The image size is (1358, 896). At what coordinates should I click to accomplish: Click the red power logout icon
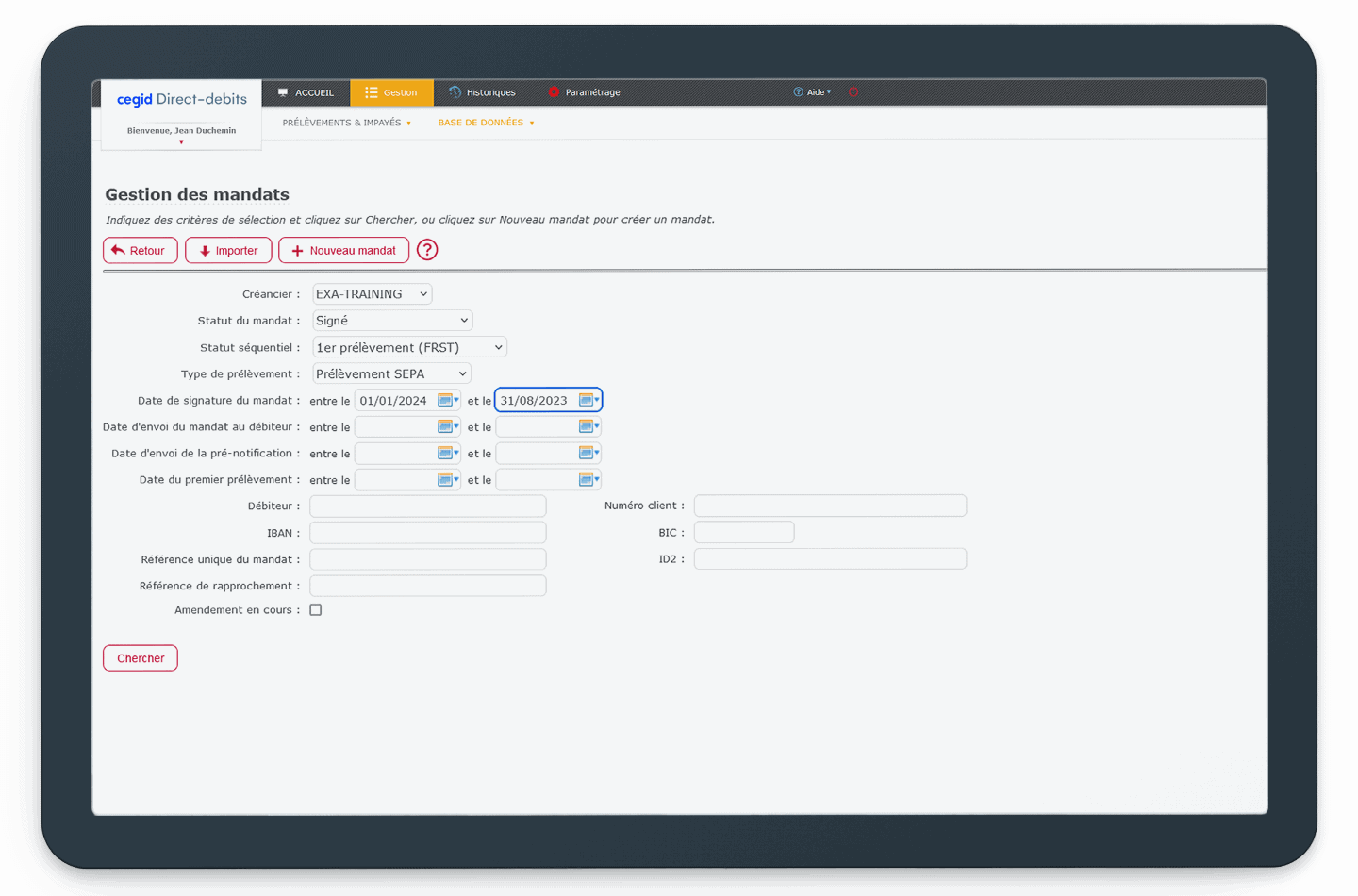coord(853,92)
